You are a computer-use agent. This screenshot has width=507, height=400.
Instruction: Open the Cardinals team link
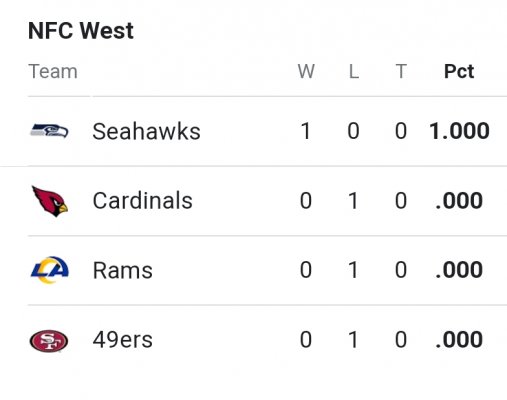pos(142,200)
